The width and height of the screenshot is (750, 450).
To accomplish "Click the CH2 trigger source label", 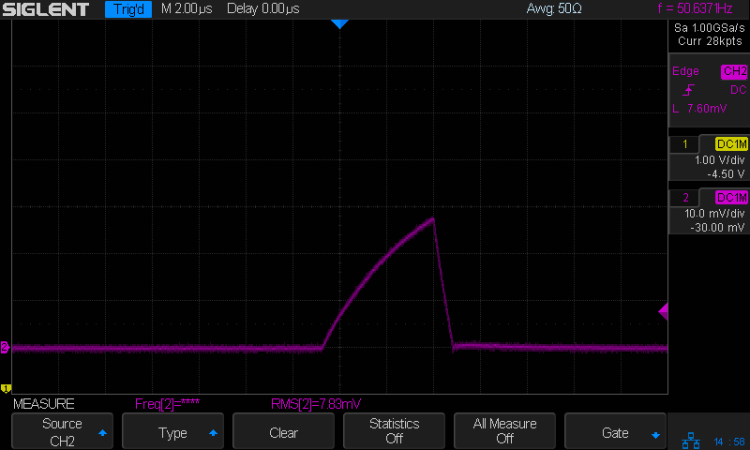I will [733, 72].
